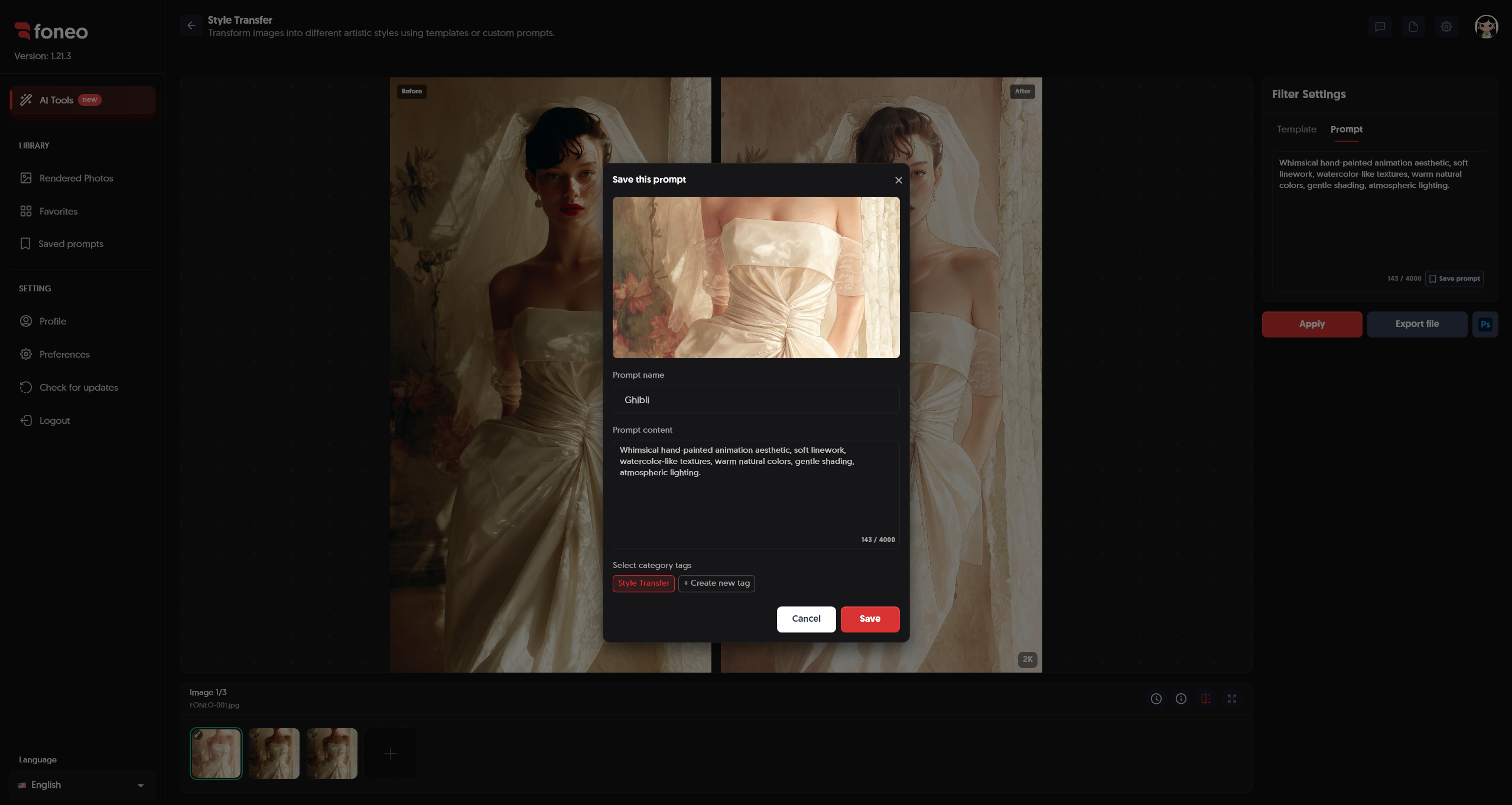
Task: Open the history clock icon
Action: tap(1156, 699)
